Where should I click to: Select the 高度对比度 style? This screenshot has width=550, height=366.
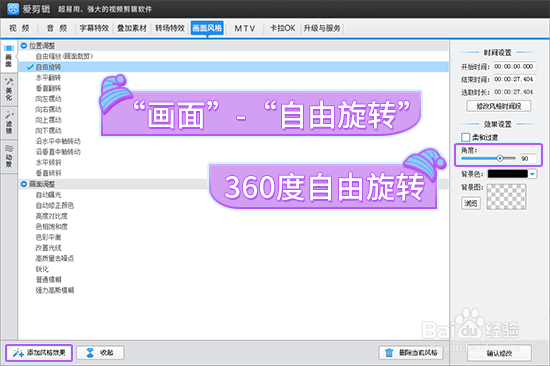52,216
